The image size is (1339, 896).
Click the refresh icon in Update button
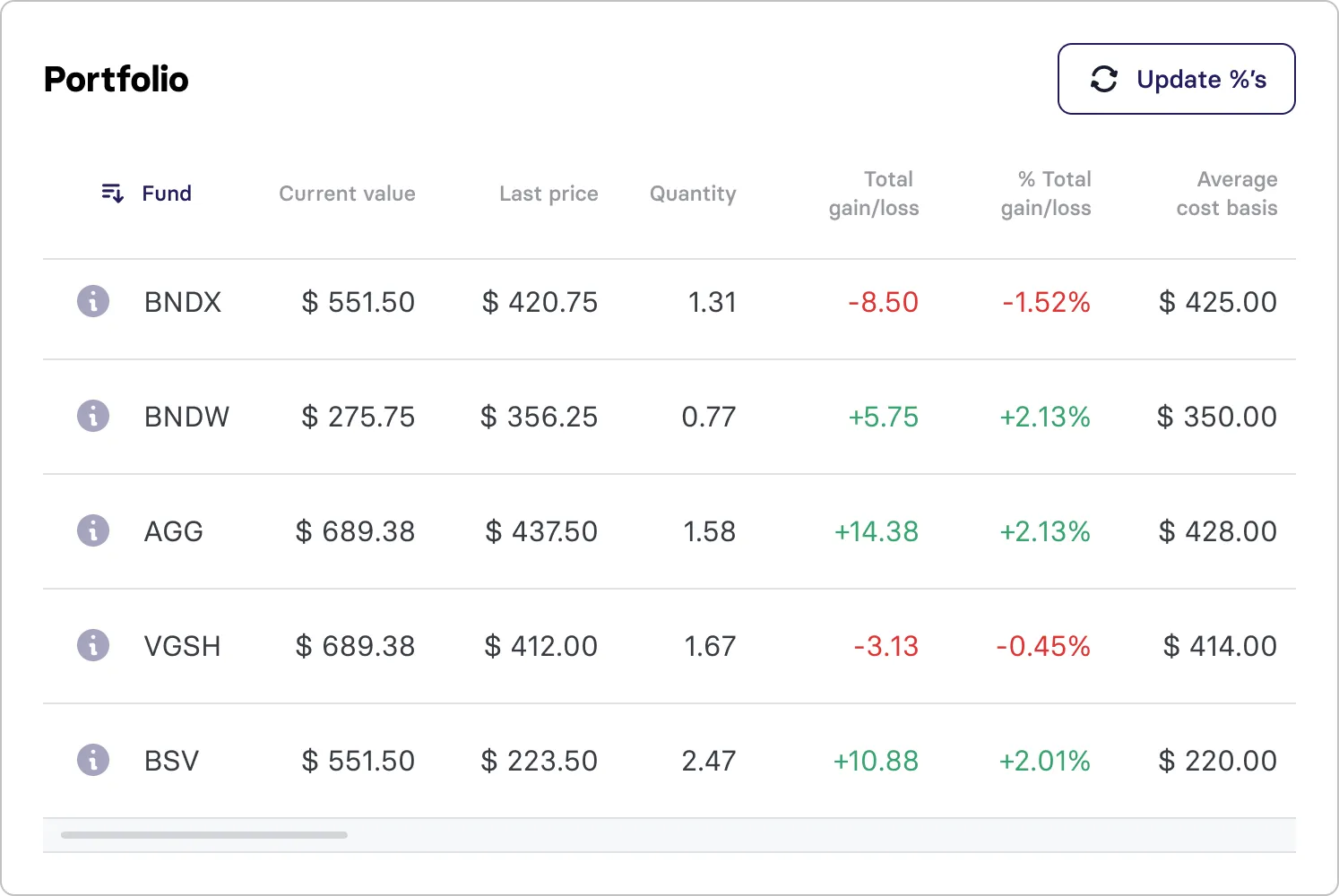tap(1104, 79)
